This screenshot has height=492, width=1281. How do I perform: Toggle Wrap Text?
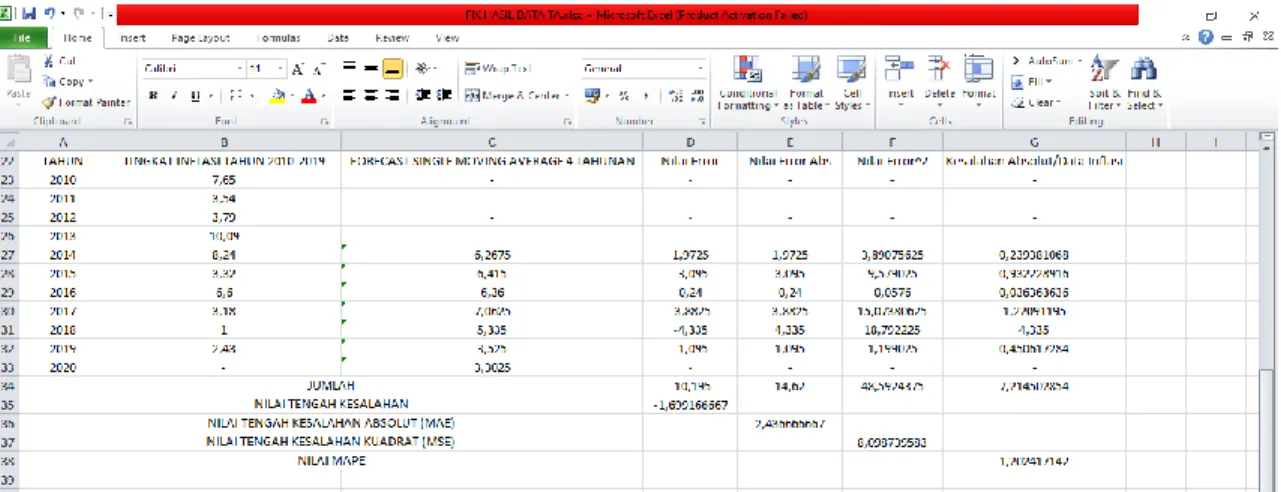499,68
